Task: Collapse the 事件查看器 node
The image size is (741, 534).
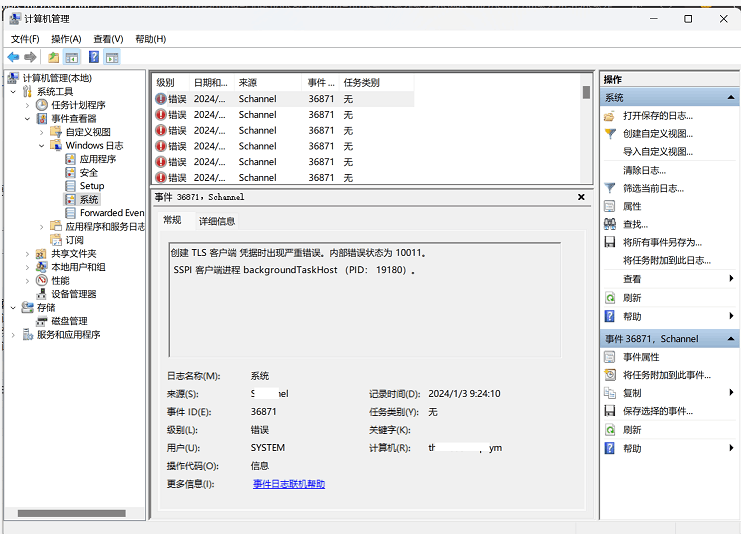Action: click(27, 119)
